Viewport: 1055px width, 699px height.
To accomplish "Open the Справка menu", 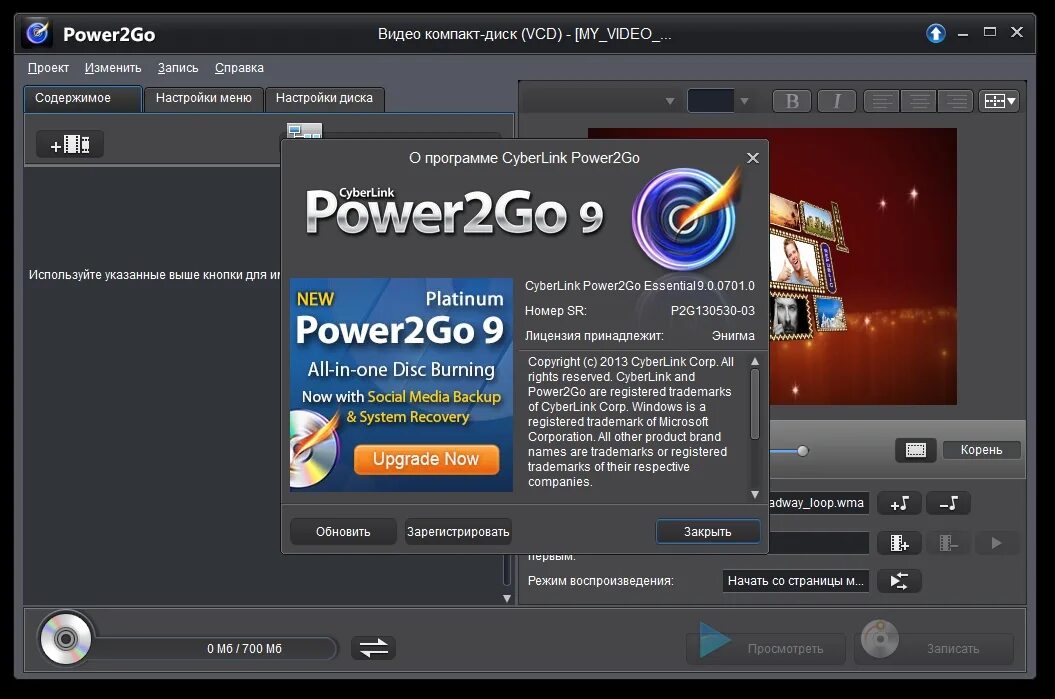I will 239,68.
